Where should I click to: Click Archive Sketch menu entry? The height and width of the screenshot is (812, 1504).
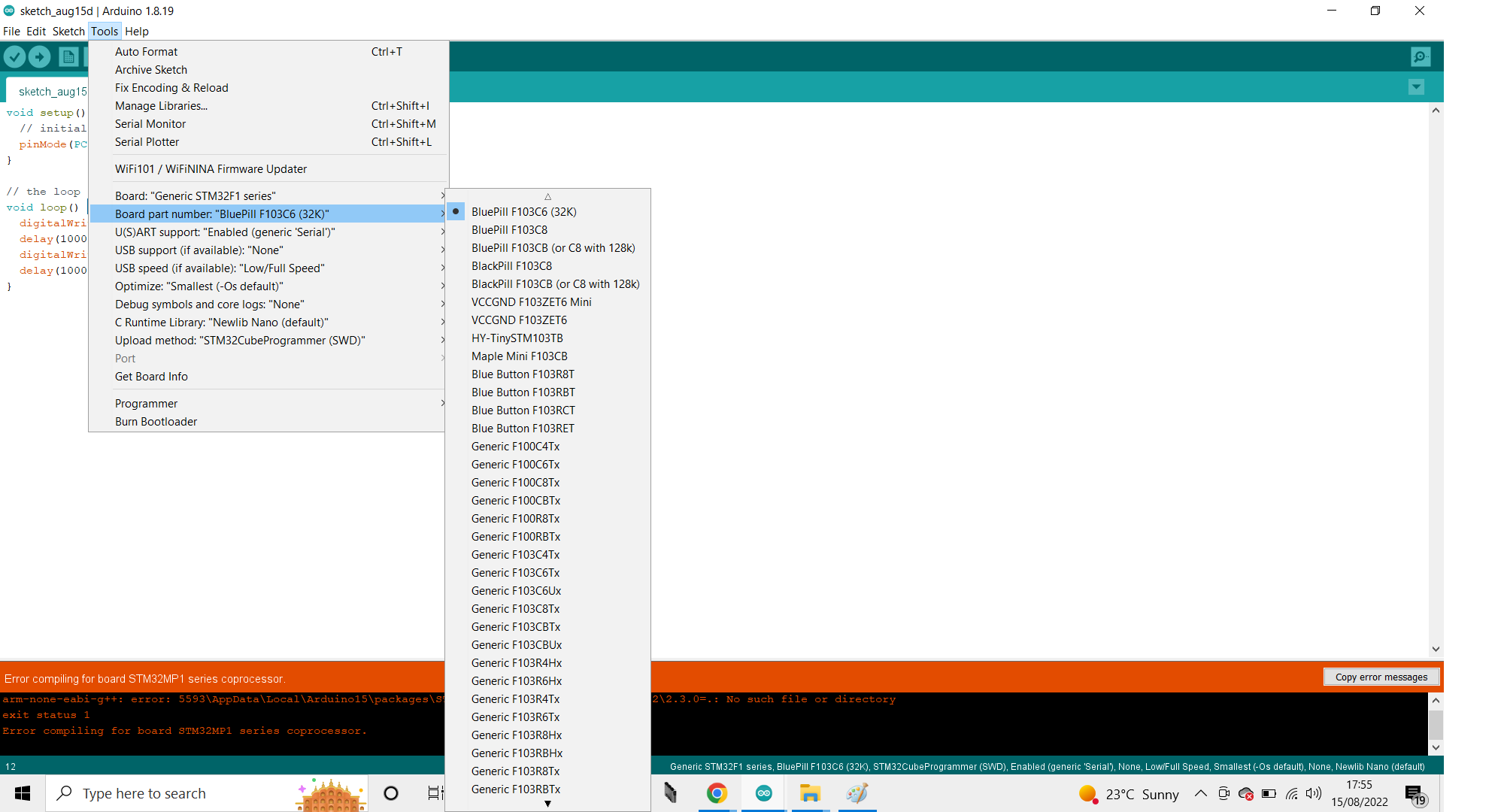(268, 70)
